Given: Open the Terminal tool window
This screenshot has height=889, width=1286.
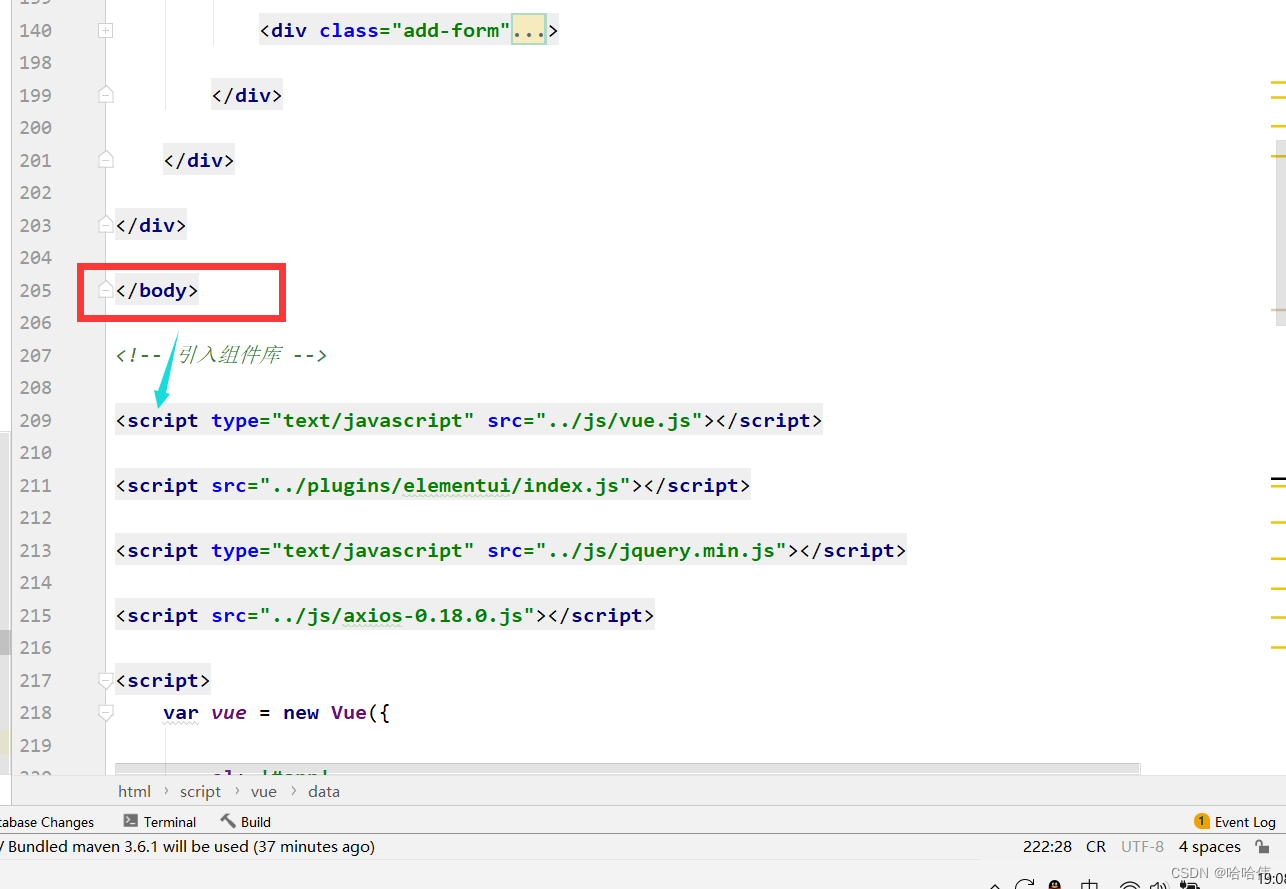Looking at the screenshot, I should 160,821.
